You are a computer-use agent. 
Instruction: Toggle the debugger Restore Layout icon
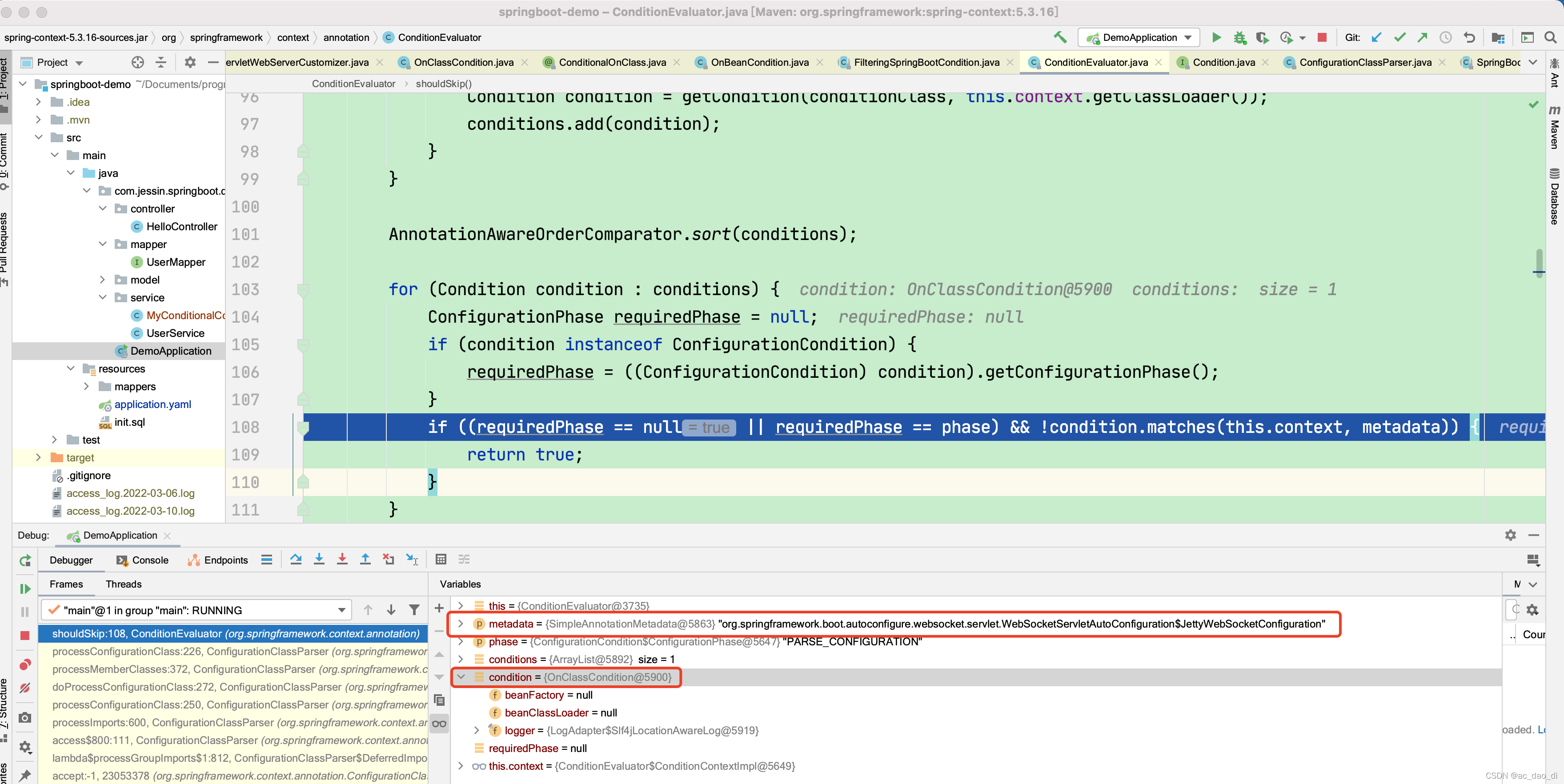tap(1533, 560)
